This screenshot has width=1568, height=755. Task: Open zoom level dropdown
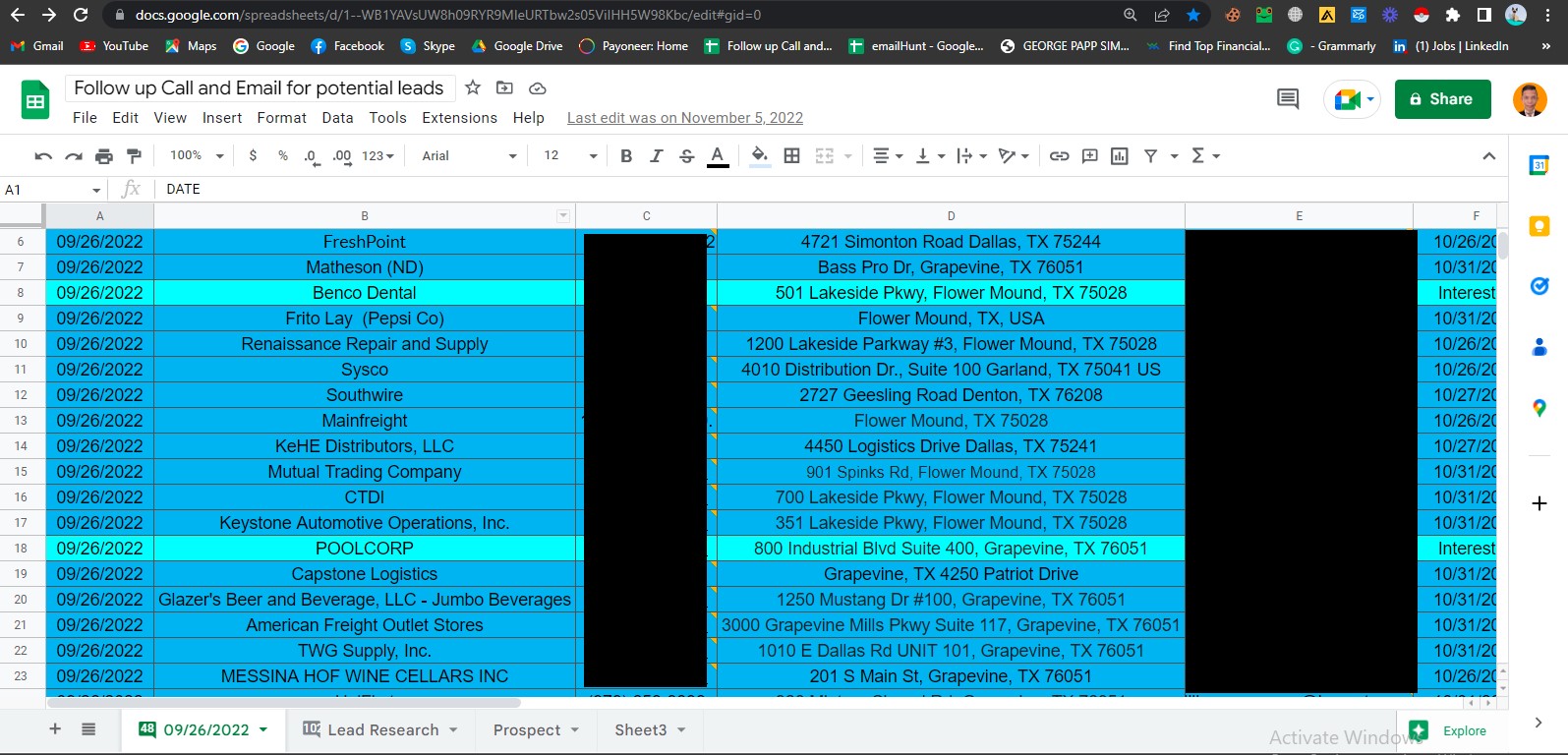point(197,156)
